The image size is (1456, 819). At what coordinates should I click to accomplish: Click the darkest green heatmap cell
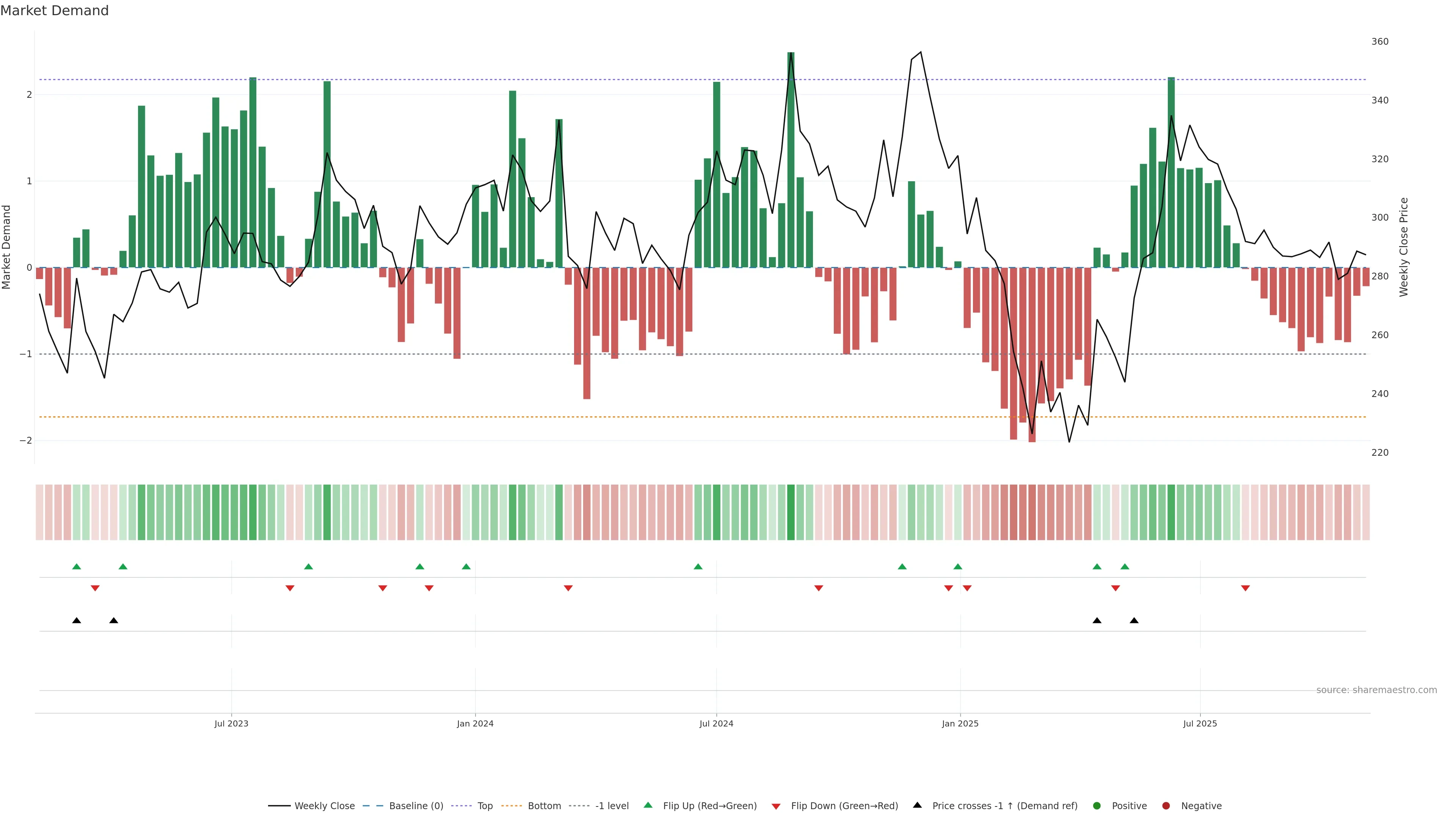click(x=791, y=512)
